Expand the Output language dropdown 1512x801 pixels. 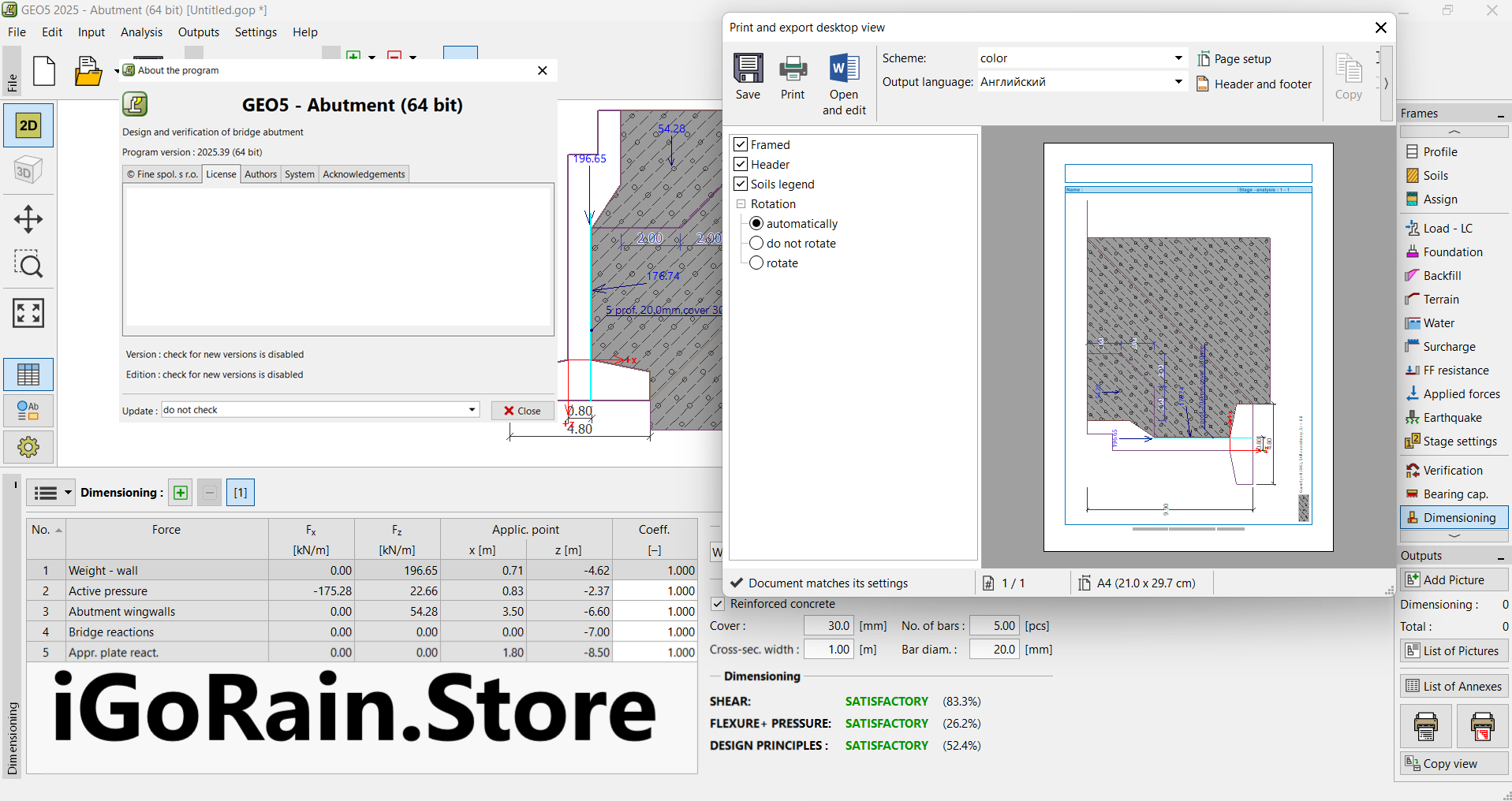(1081, 82)
